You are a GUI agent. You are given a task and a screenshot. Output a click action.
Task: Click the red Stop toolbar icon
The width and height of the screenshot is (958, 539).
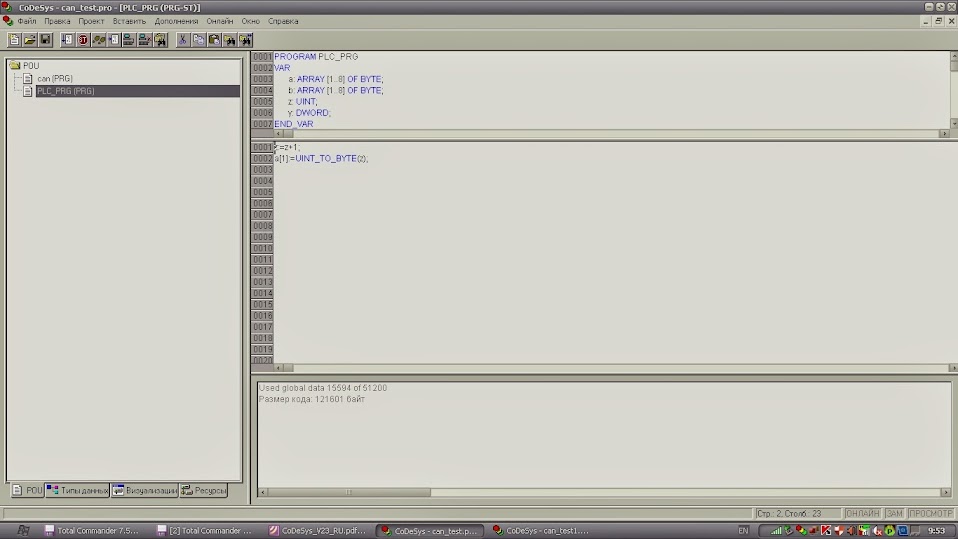point(82,40)
